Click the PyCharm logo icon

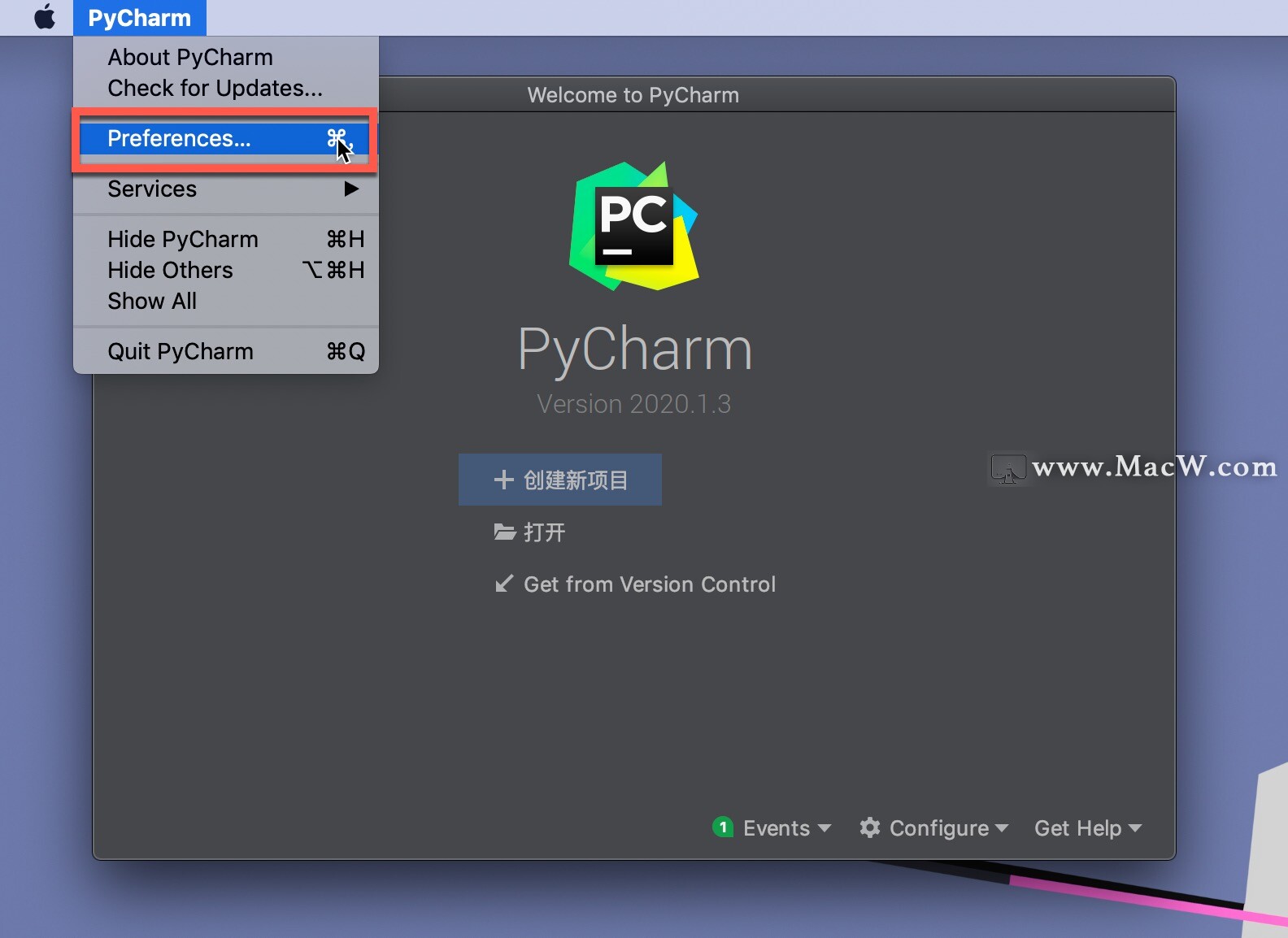(633, 226)
